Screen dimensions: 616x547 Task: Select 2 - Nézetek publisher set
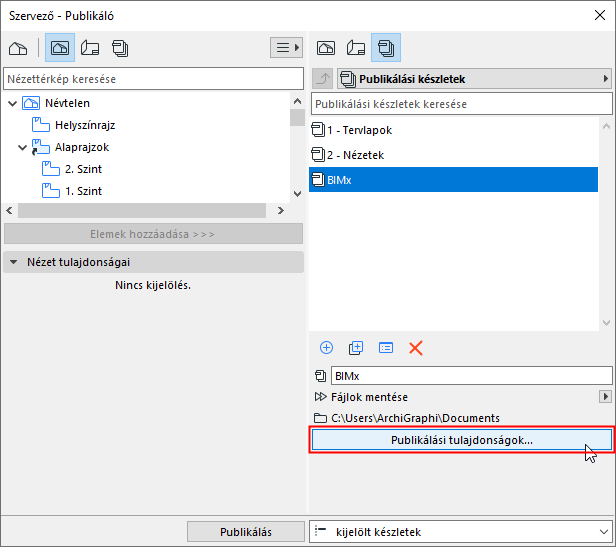click(453, 155)
